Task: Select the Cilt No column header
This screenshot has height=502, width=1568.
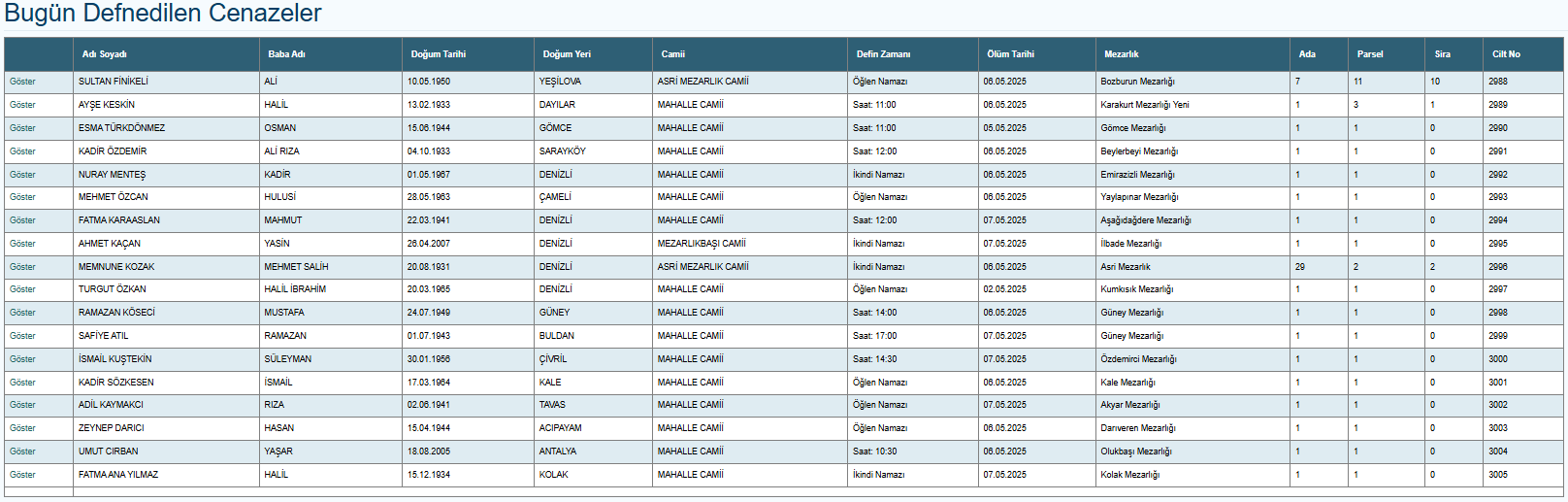Action: pos(1506,54)
